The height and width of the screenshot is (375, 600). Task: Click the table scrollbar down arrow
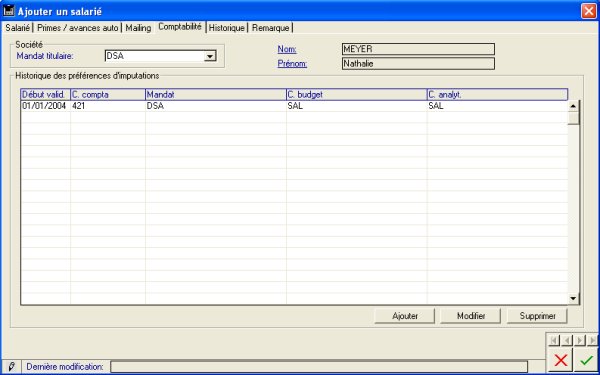[x=573, y=298]
